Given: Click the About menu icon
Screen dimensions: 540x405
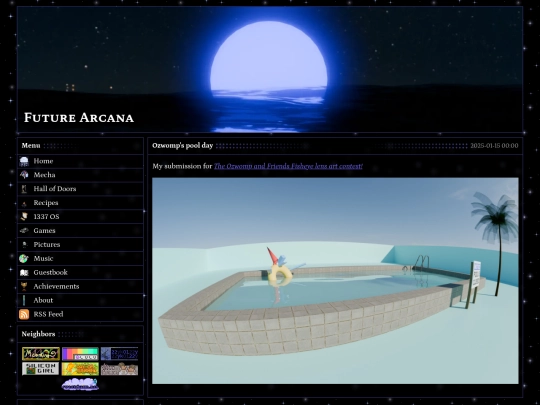Looking at the screenshot, I should (24, 300).
